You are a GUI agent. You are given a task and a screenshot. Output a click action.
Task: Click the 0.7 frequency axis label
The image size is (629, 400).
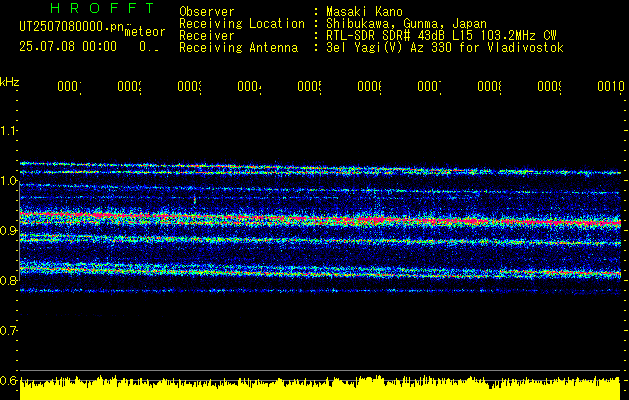pos(8,331)
